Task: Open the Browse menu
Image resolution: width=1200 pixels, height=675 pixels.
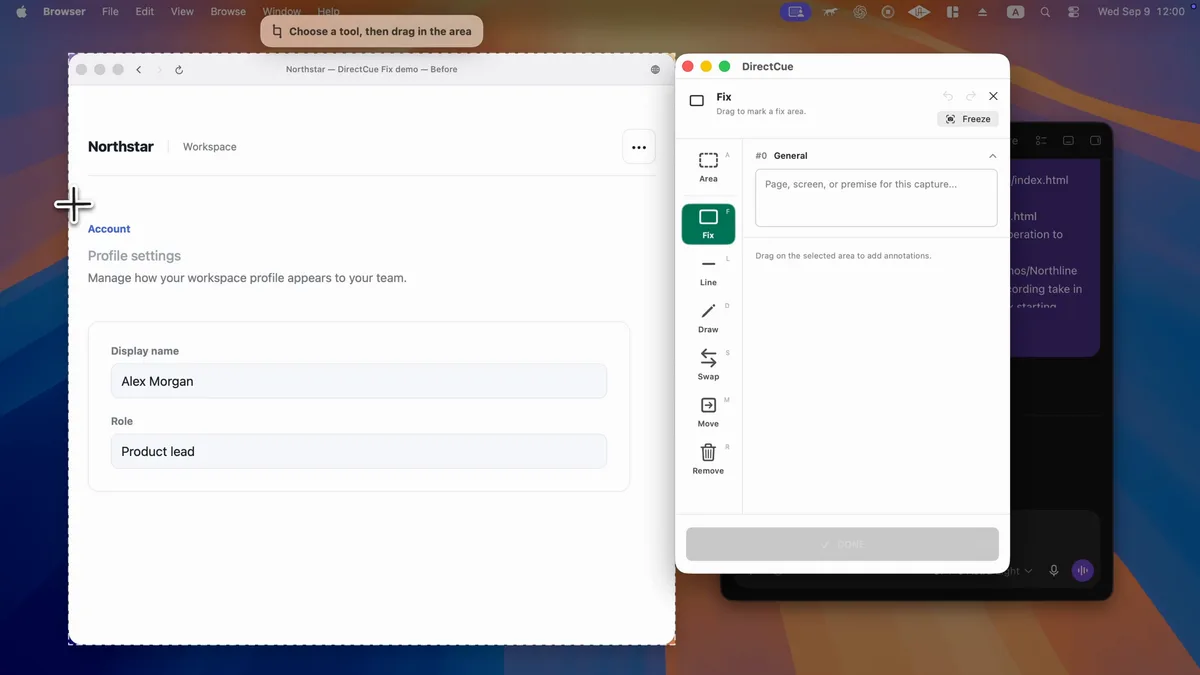Action: [x=228, y=12]
